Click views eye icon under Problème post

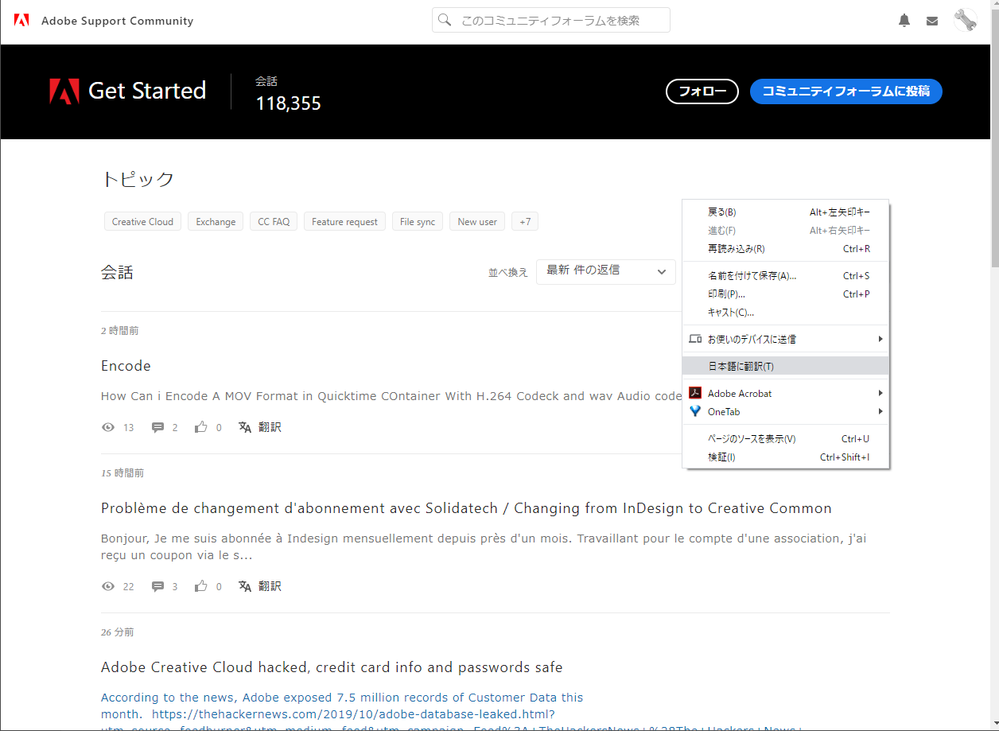click(x=108, y=586)
